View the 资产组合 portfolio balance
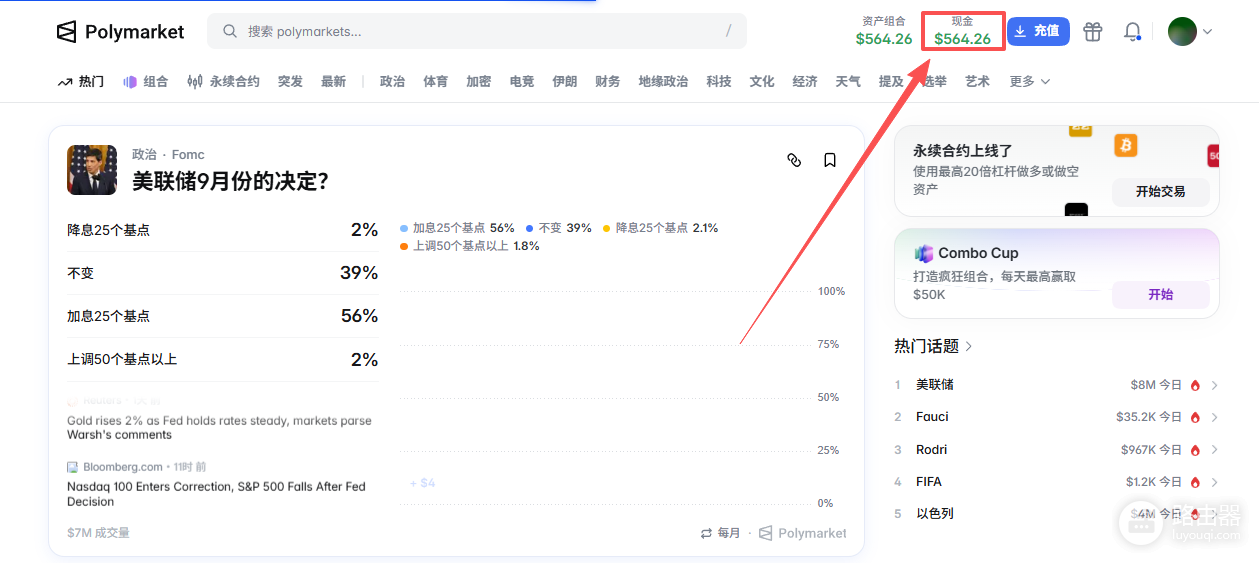 tap(884, 31)
